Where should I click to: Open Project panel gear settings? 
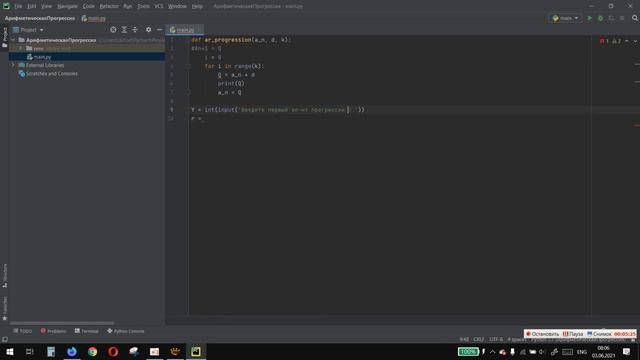point(148,30)
